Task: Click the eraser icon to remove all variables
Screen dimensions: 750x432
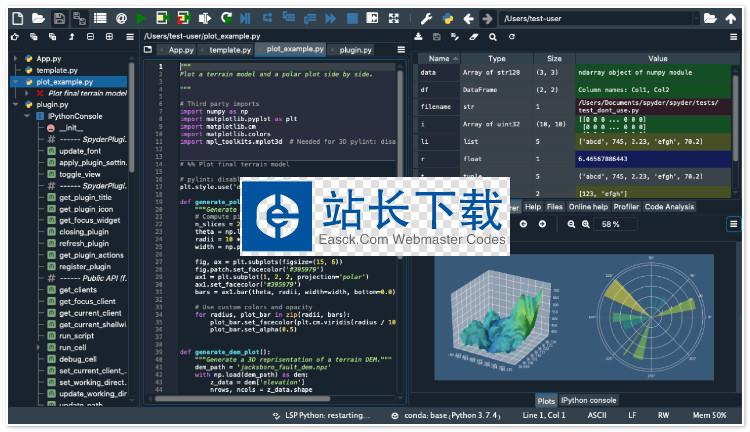Action: 474,37
